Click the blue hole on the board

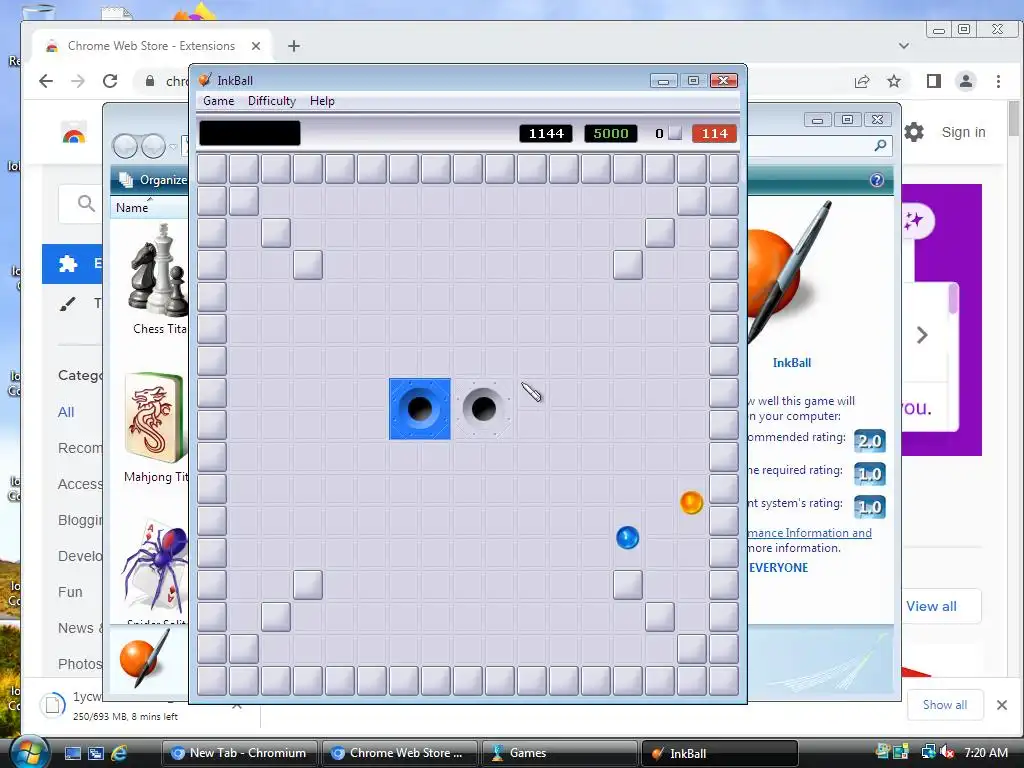coord(419,409)
